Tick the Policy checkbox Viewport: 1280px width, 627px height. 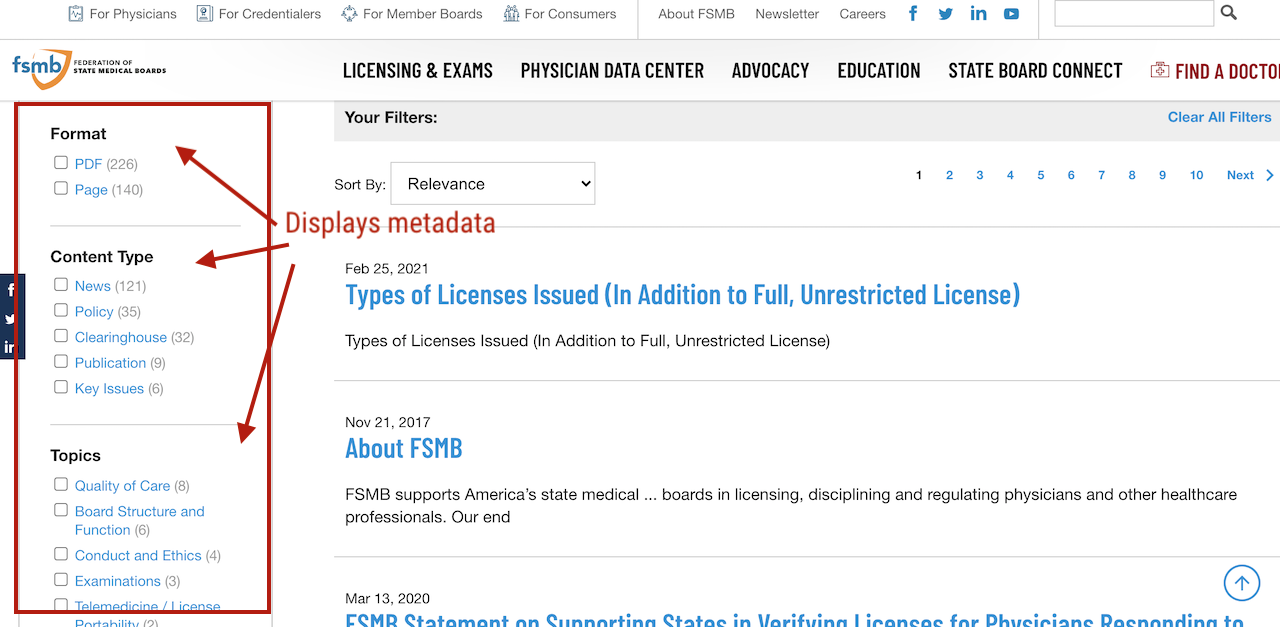click(x=61, y=311)
